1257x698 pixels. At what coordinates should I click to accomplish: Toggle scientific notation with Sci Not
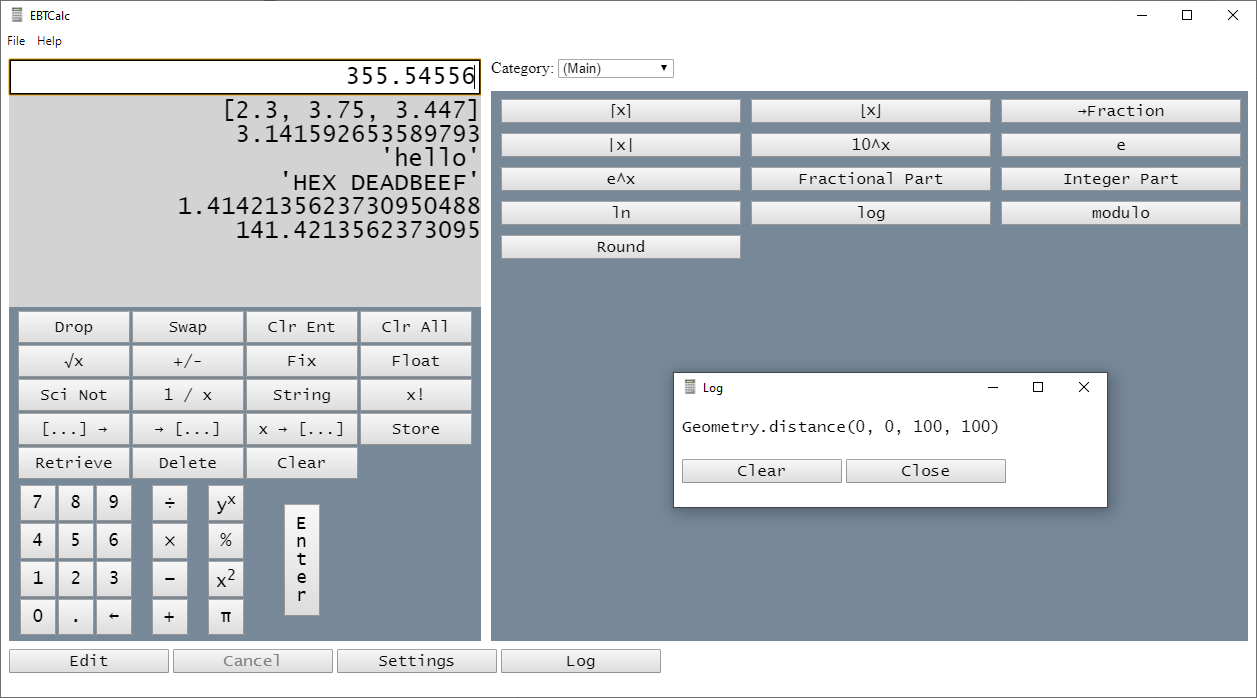click(x=73, y=395)
